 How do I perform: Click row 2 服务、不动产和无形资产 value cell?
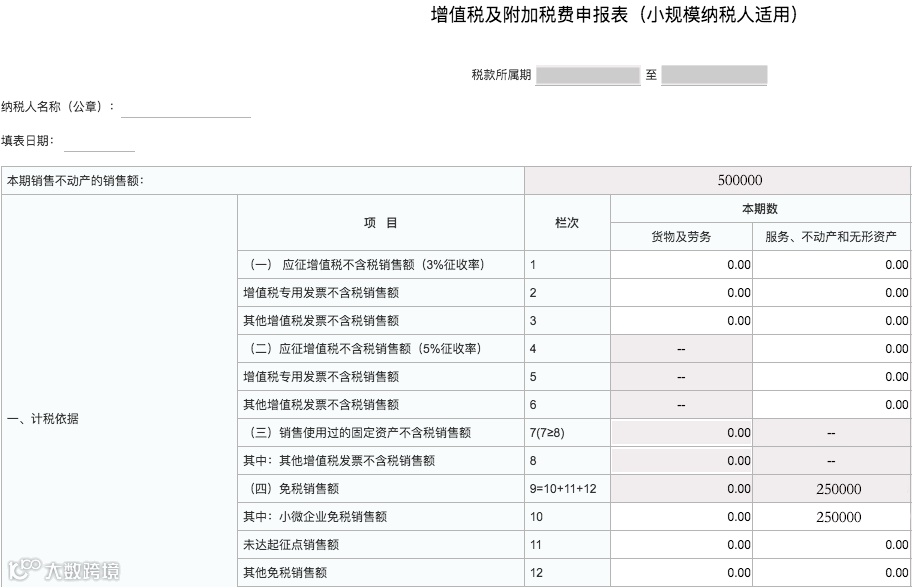tap(832, 293)
